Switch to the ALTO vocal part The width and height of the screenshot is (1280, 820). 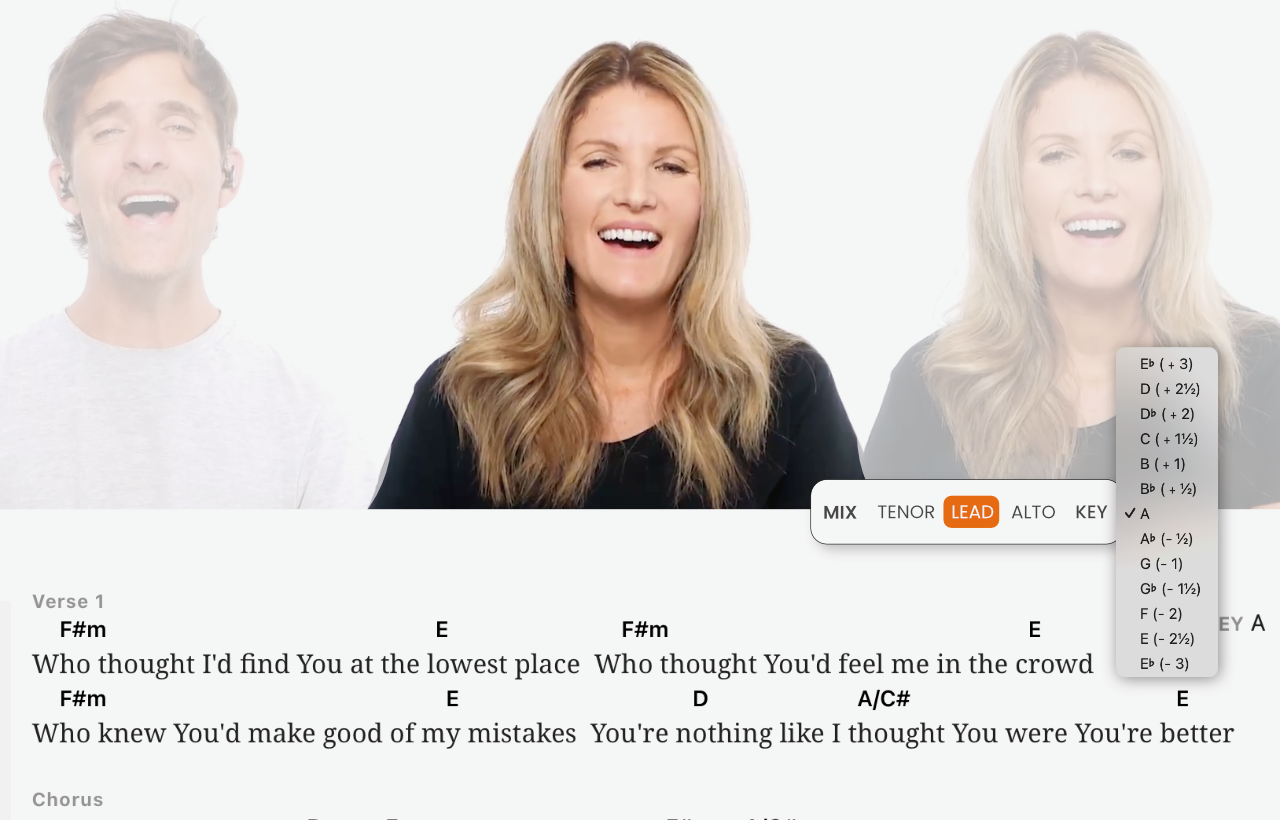click(x=1033, y=512)
